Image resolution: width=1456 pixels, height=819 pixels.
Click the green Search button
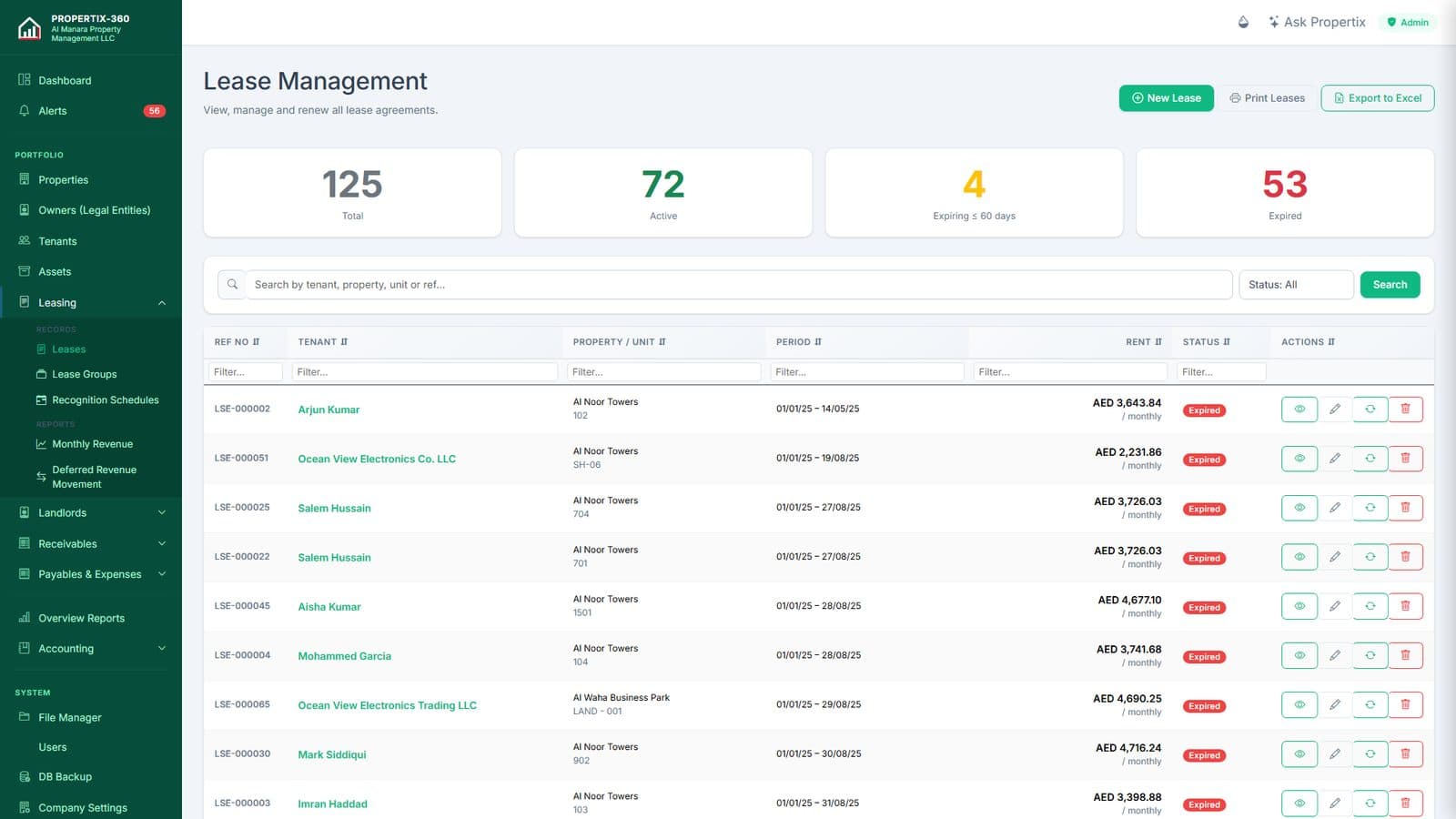1390,285
